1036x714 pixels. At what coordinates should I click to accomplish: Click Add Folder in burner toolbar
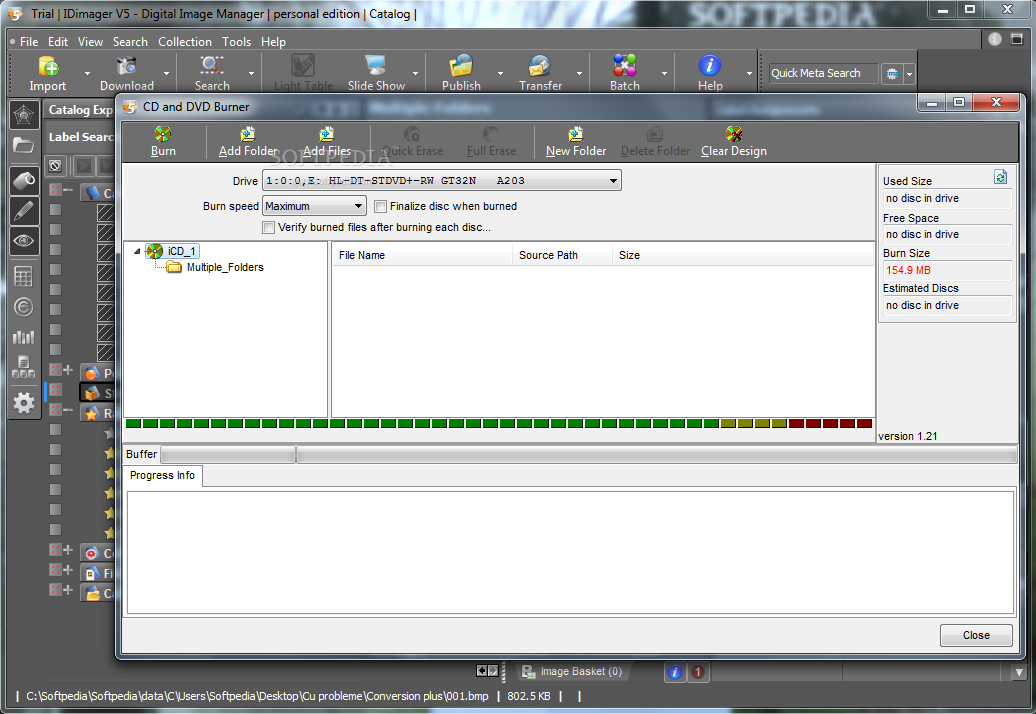[248, 142]
